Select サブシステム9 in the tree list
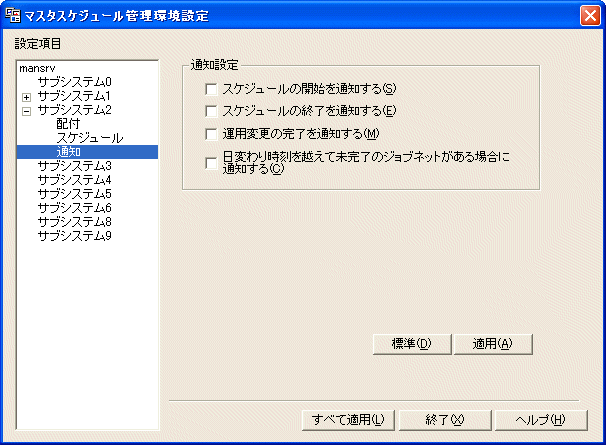This screenshot has width=606, height=445. pyautogui.click(x=74, y=235)
